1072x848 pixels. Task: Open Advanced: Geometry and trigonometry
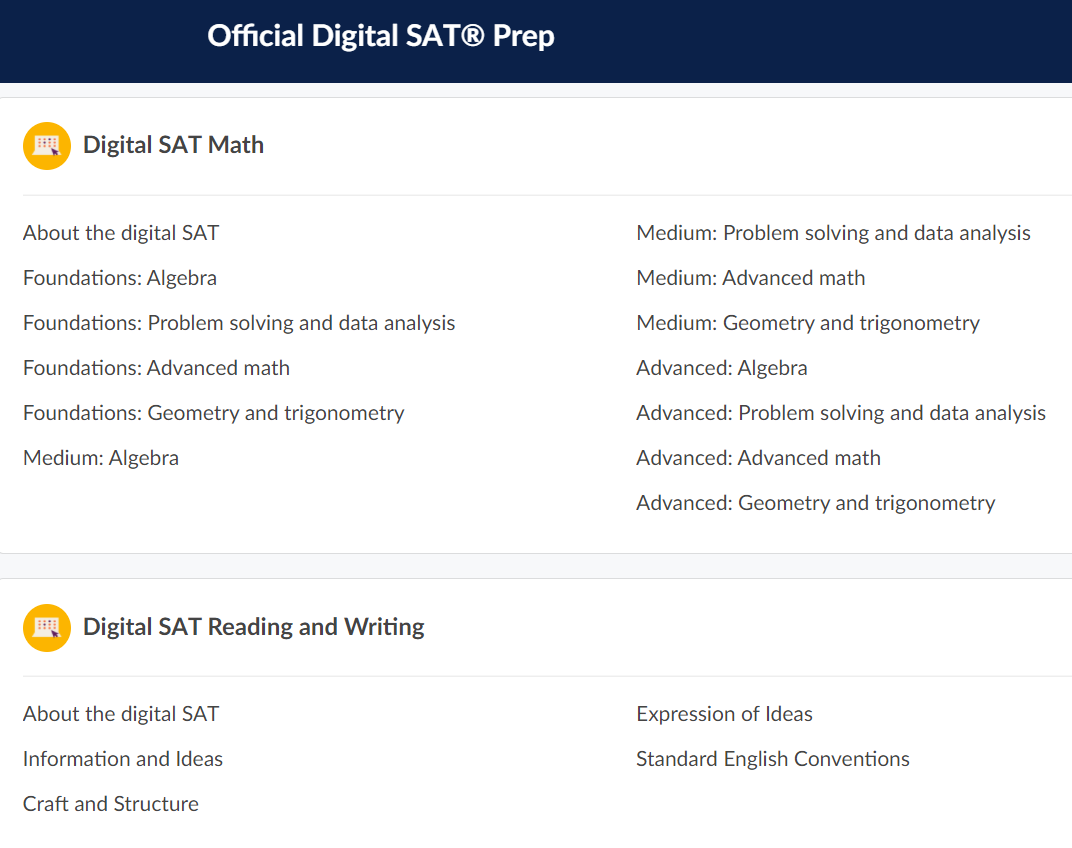click(x=815, y=503)
